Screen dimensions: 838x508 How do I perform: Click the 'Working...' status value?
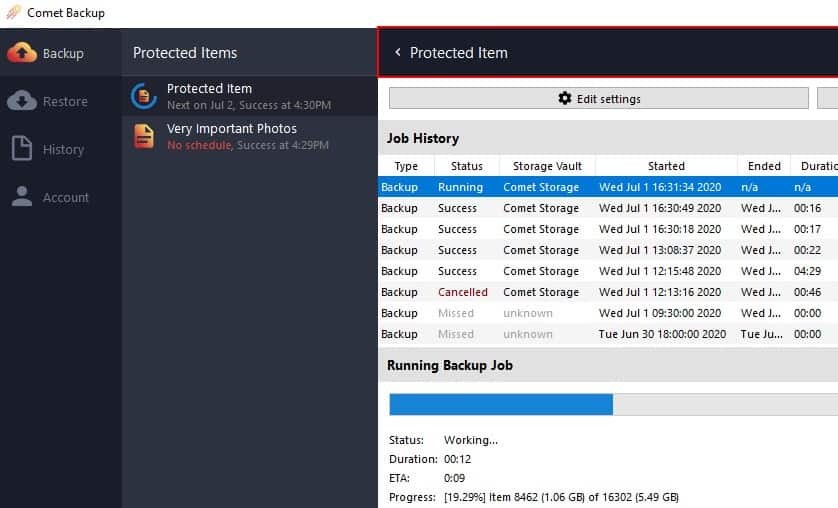tap(471, 440)
